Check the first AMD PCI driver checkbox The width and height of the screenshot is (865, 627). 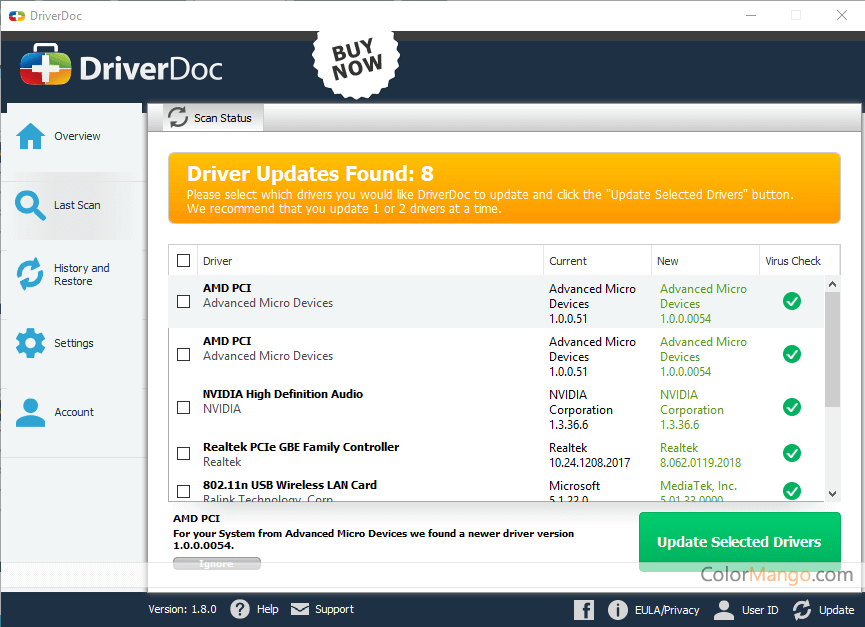pyautogui.click(x=183, y=301)
